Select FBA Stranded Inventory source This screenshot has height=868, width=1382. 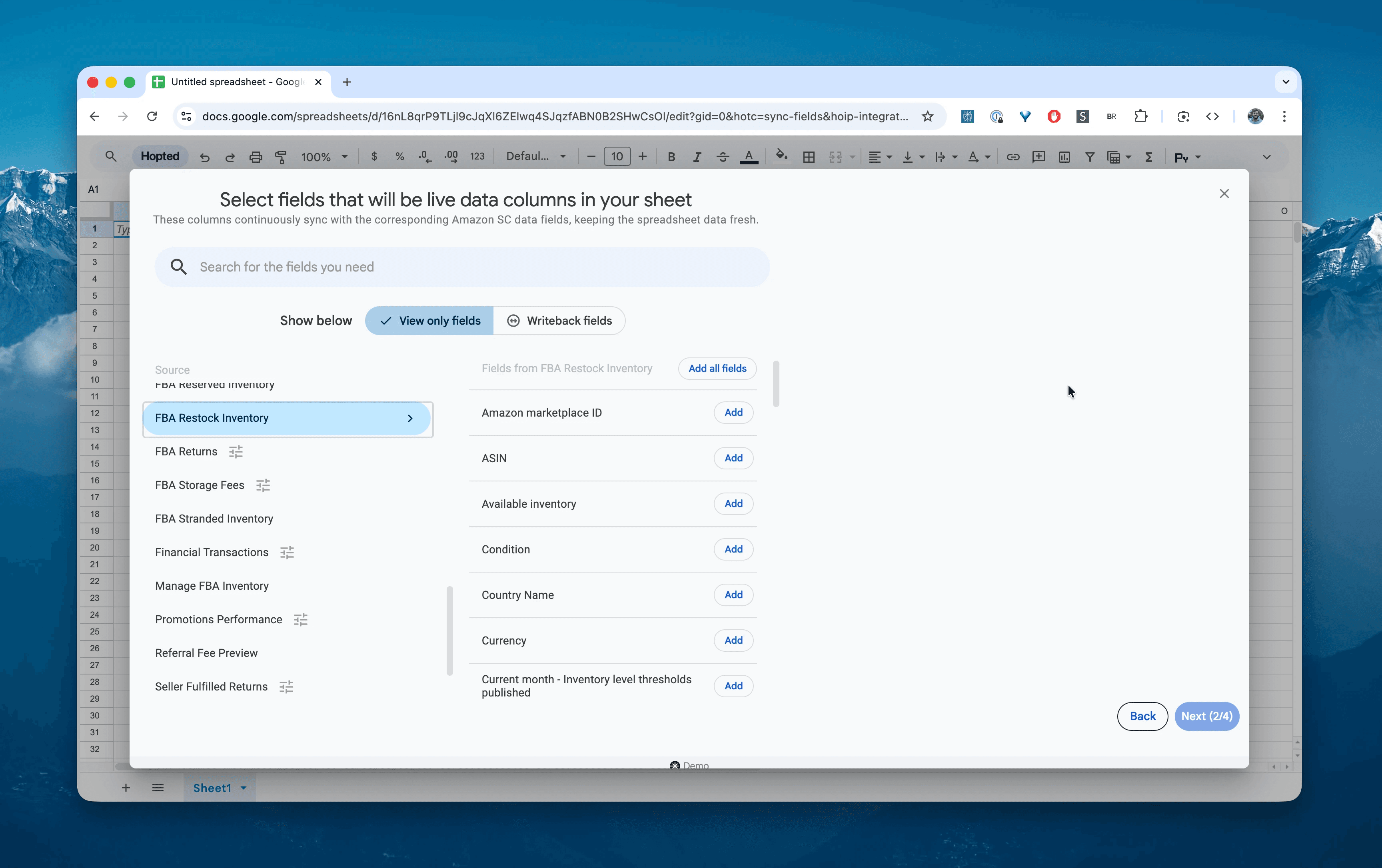(214, 519)
